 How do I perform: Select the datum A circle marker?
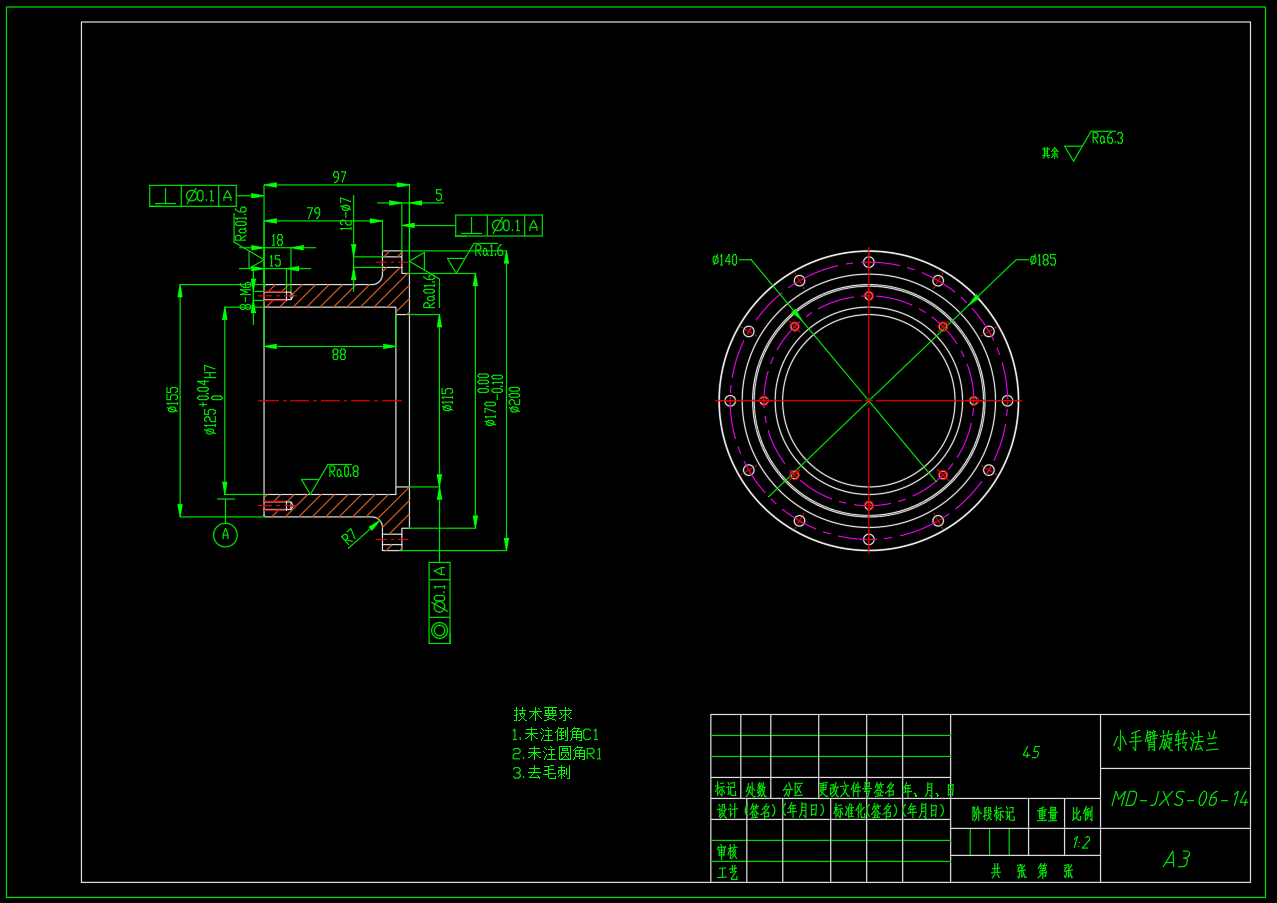coord(226,535)
